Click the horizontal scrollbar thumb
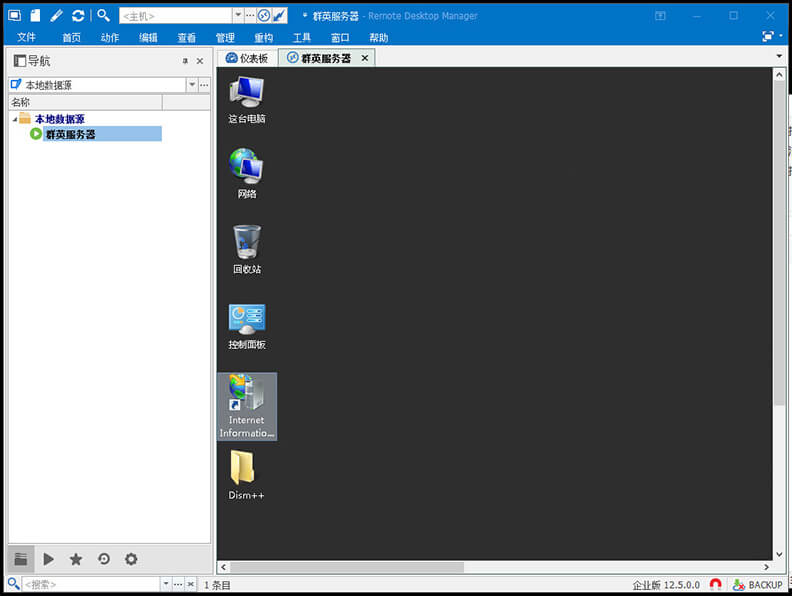This screenshot has width=792, height=596. point(346,567)
